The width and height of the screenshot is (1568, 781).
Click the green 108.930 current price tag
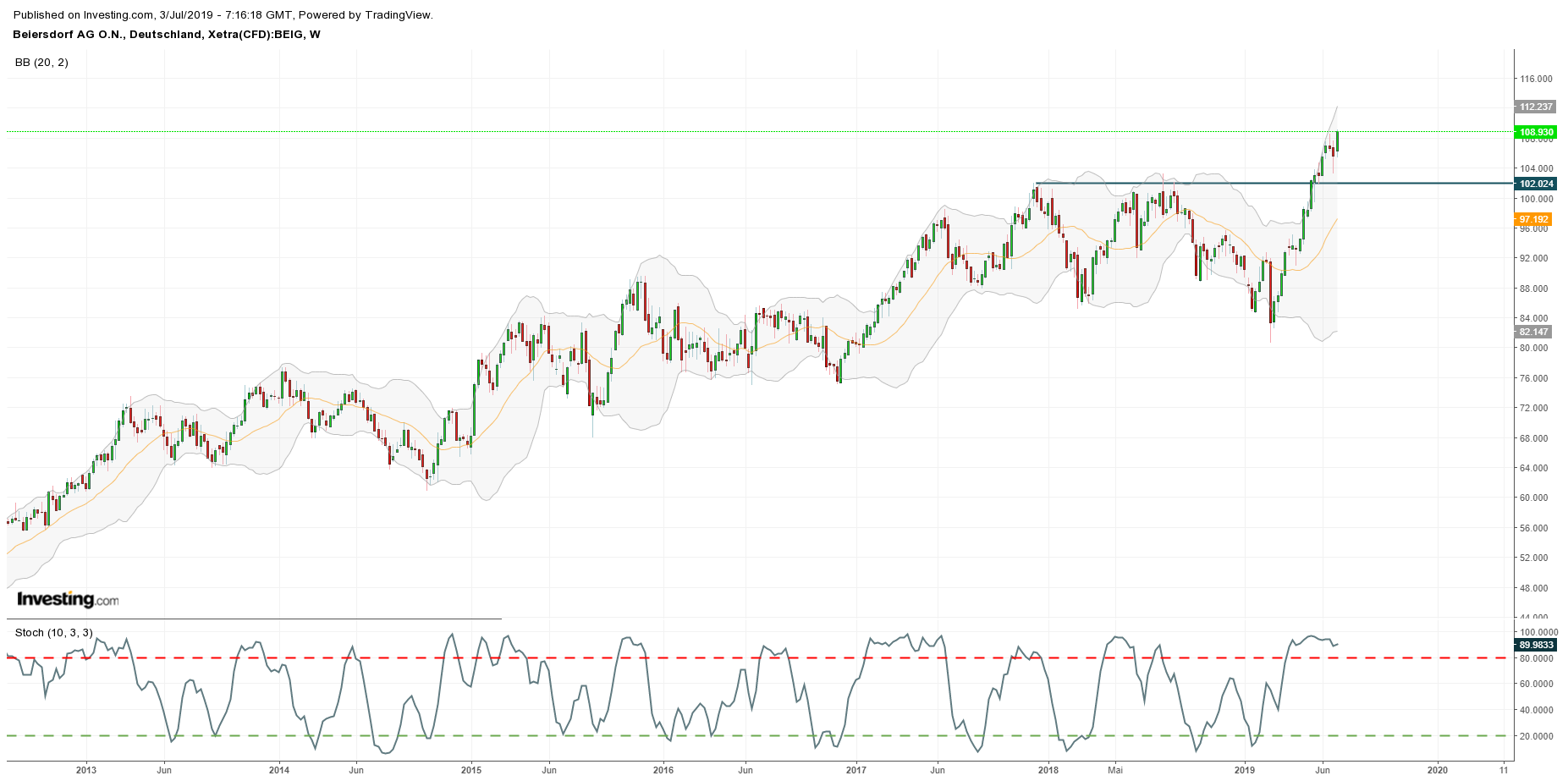pyautogui.click(x=1536, y=132)
